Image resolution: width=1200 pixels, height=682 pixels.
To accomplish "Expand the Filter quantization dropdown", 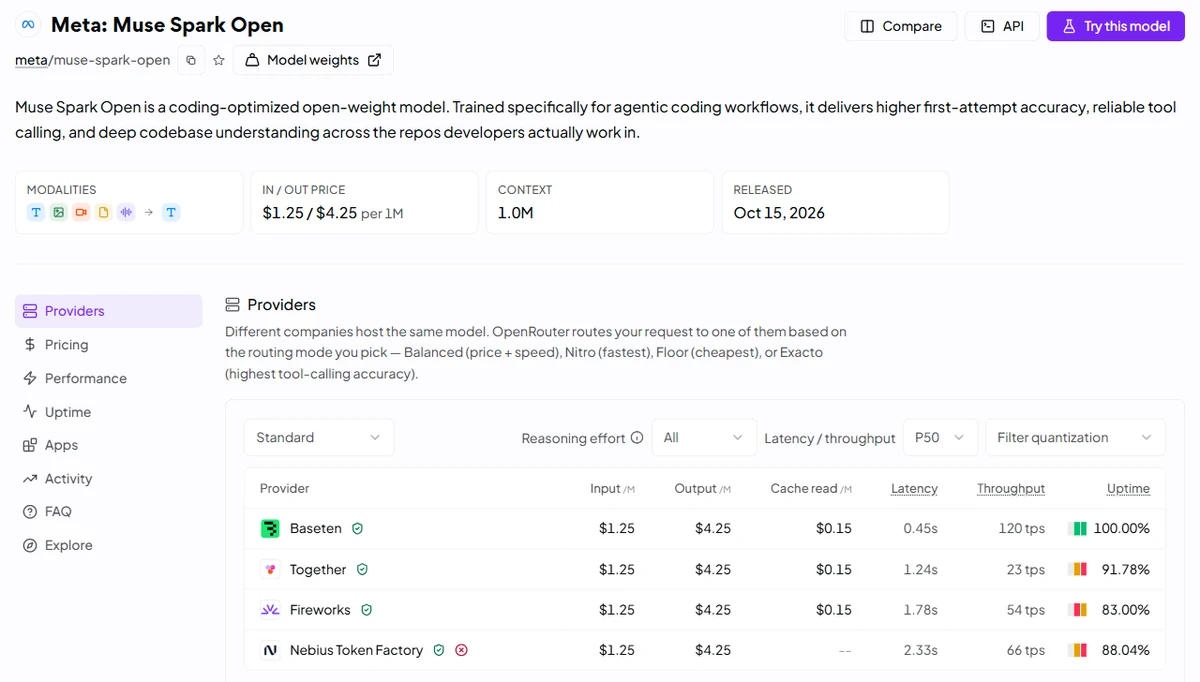I will [1075, 437].
